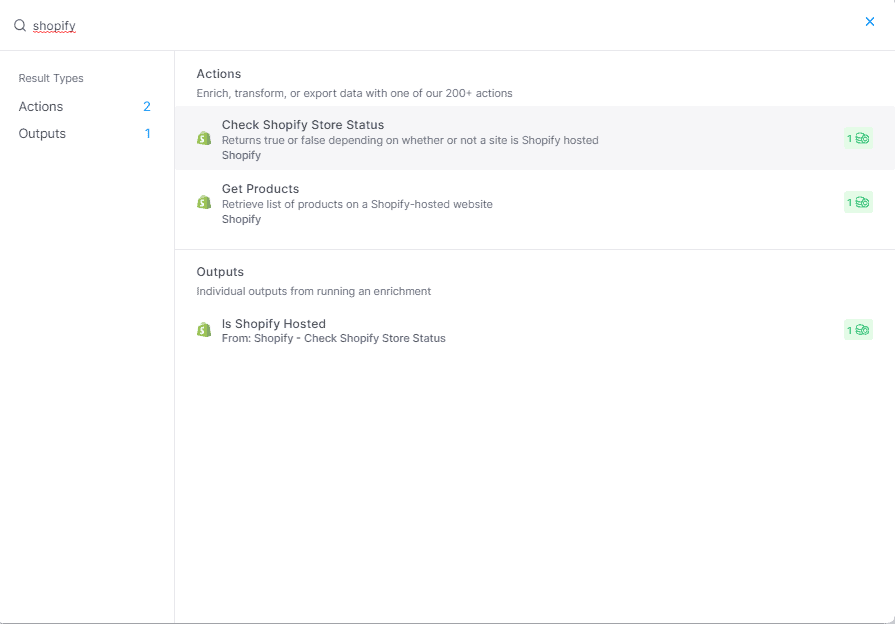This screenshot has width=895, height=624.
Task: Click 'Retrieve list of products' description text
Action: point(357,204)
